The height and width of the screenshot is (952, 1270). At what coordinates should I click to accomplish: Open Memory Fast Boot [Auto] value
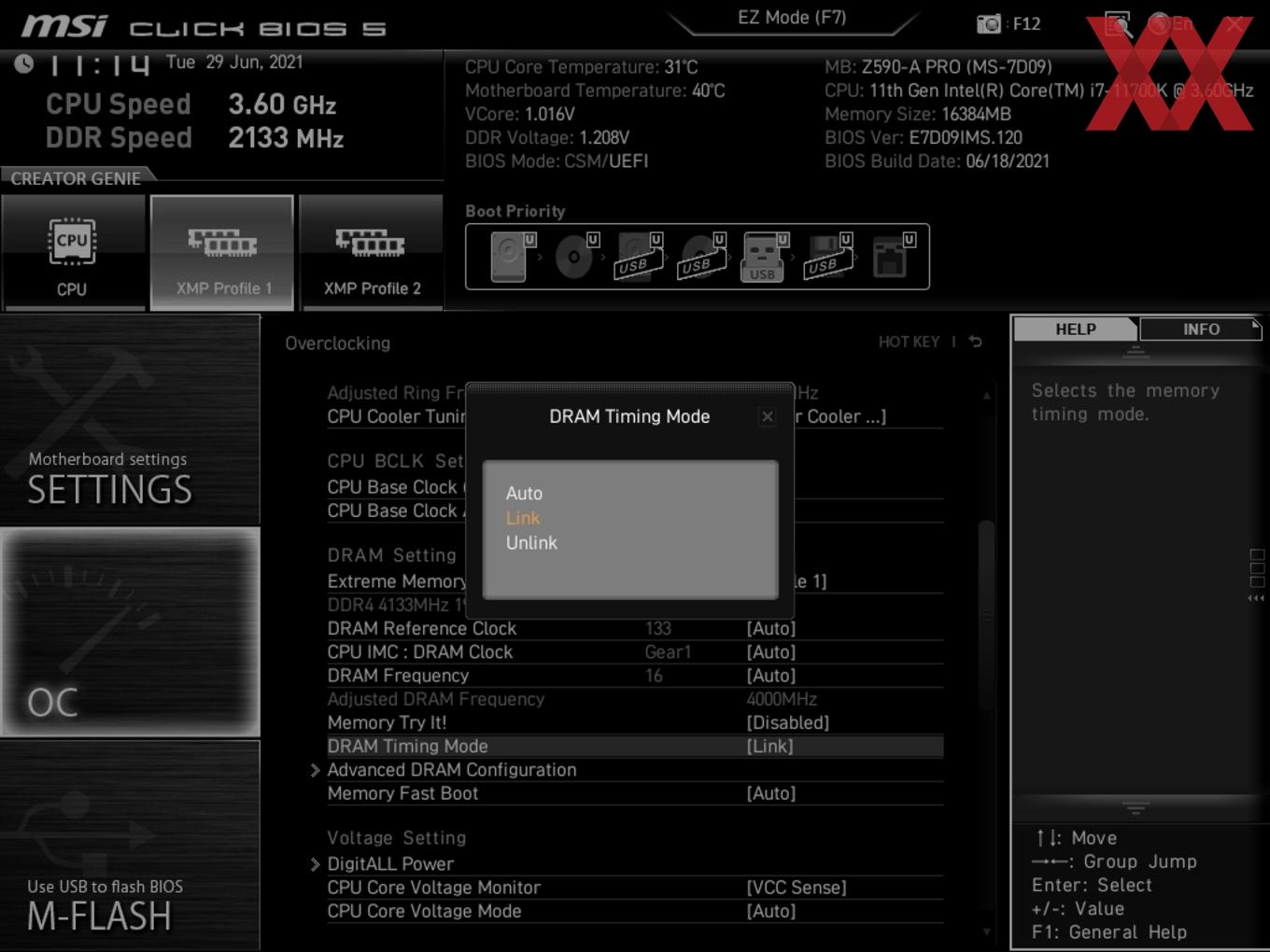click(x=771, y=793)
